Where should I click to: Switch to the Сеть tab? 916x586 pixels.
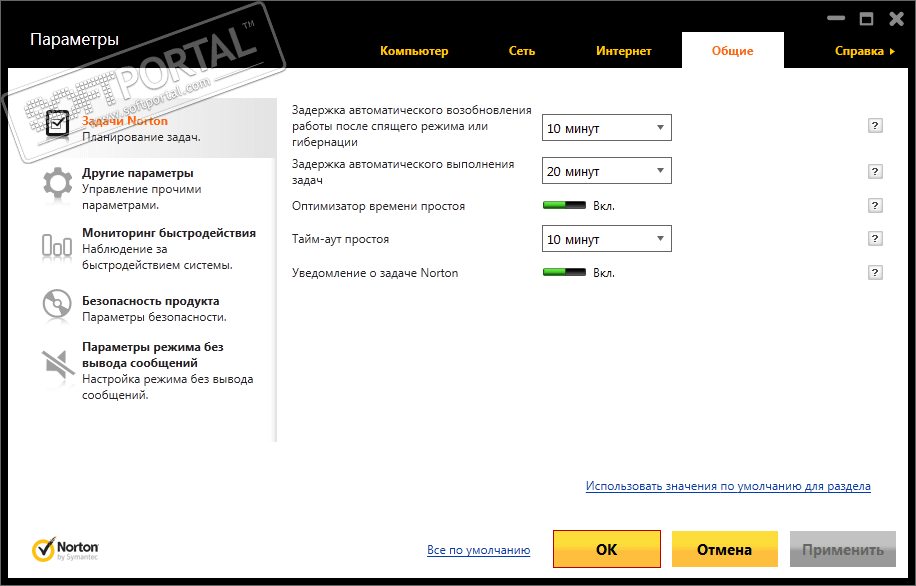[x=522, y=51]
